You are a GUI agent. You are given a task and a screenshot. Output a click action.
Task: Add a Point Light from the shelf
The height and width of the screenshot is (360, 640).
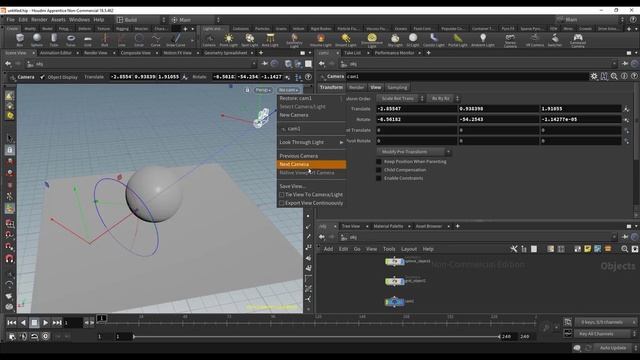click(x=228, y=40)
